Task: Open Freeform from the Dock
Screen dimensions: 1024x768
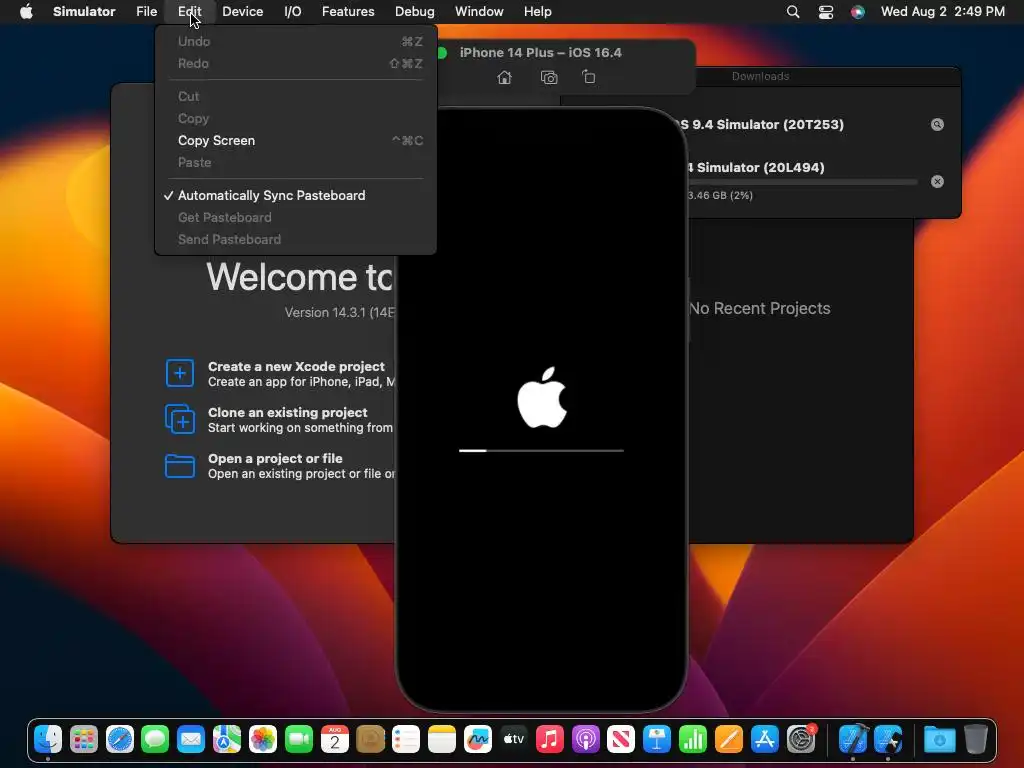Action: click(x=477, y=739)
